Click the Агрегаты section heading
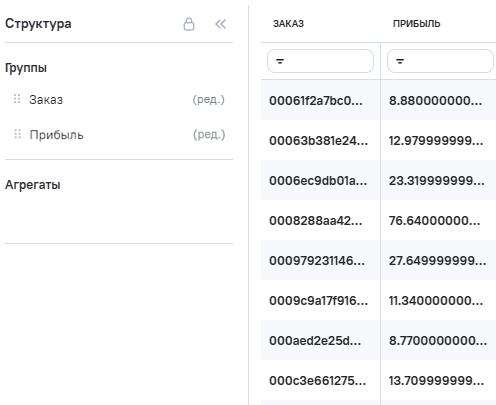This screenshot has width=496, height=405. (33, 185)
